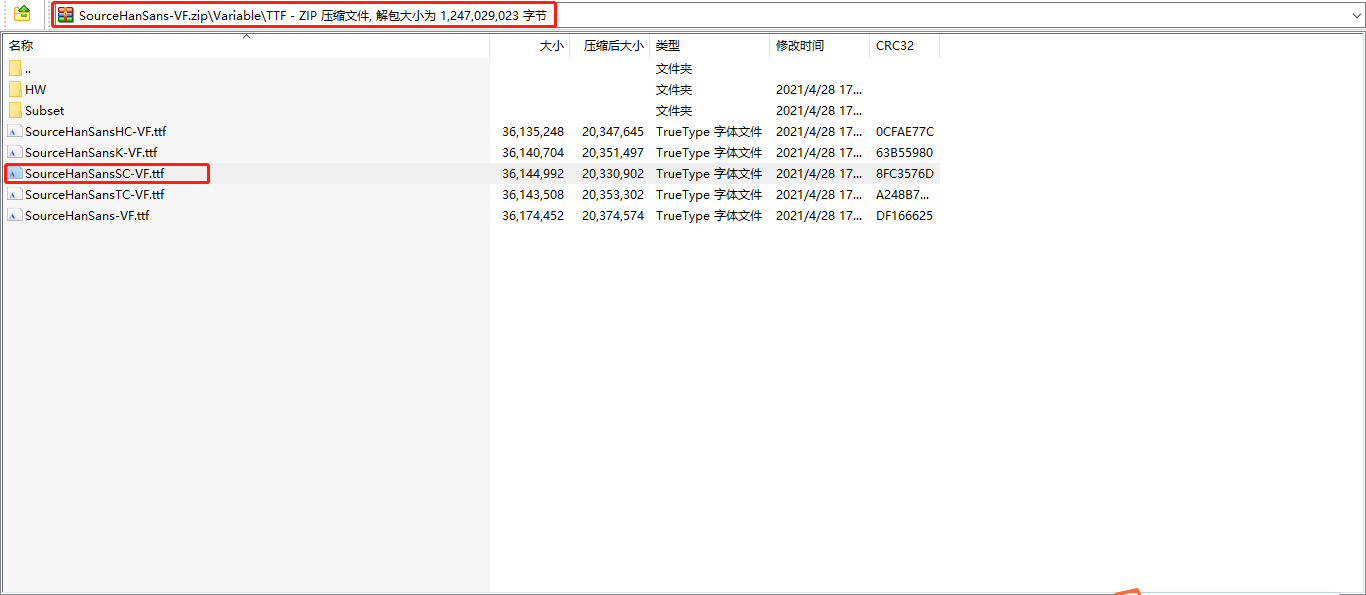Sort by the 修改时间 column header

800,45
